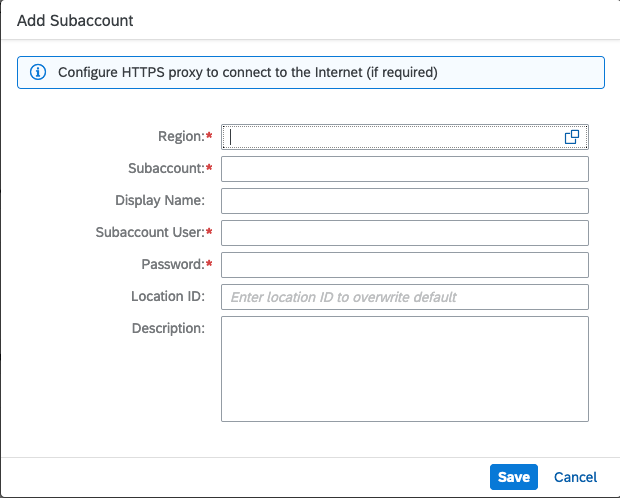The image size is (620, 498).
Task: Save the new subaccount
Action: pyautogui.click(x=514, y=477)
